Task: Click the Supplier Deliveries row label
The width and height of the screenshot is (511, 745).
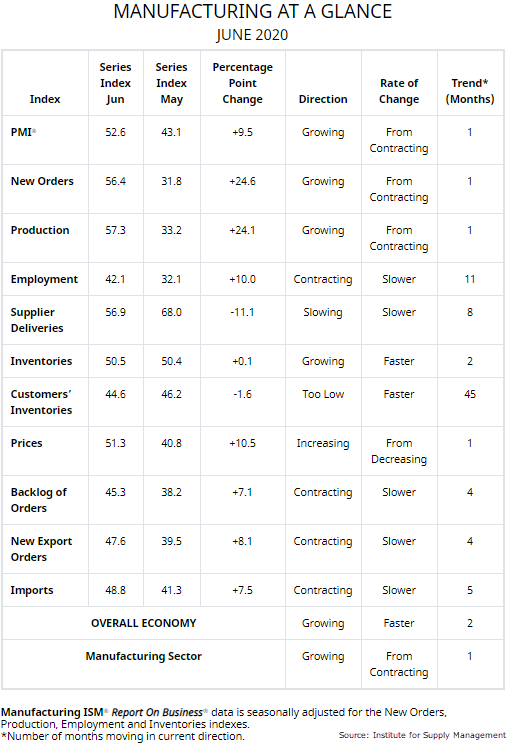Action: [37, 320]
